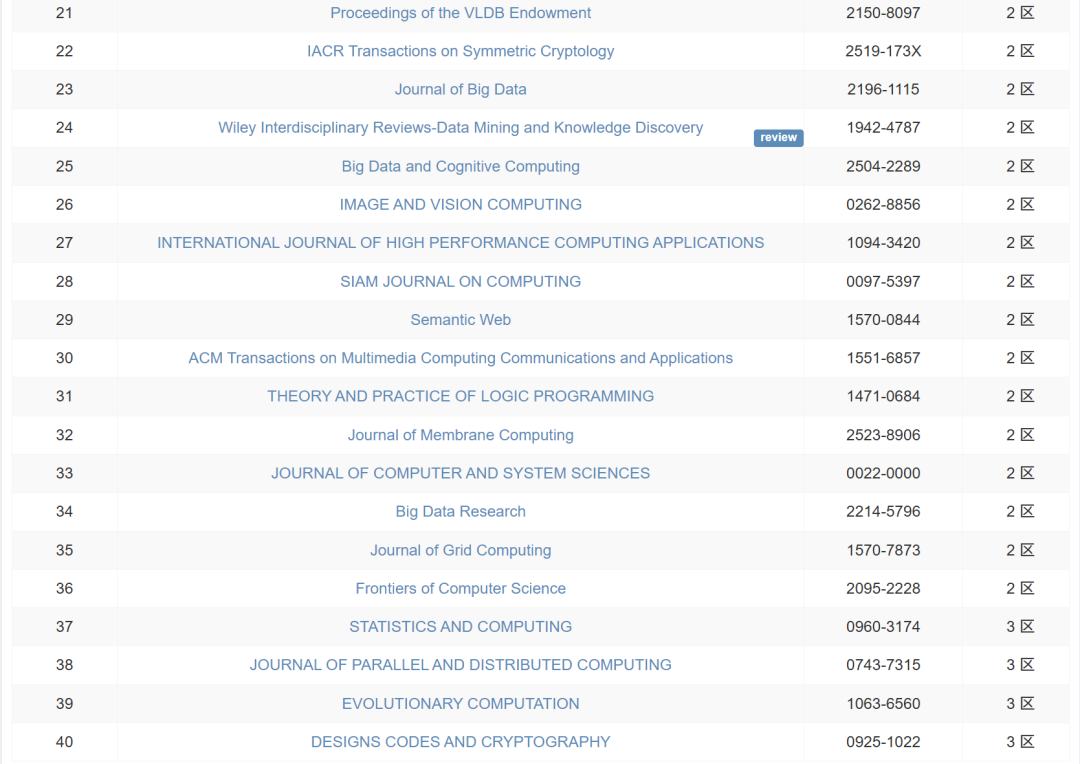Viewport: 1080px width, 764px height.
Task: Open Proceedings of the VLDB Endowment link
Action: coord(460,13)
